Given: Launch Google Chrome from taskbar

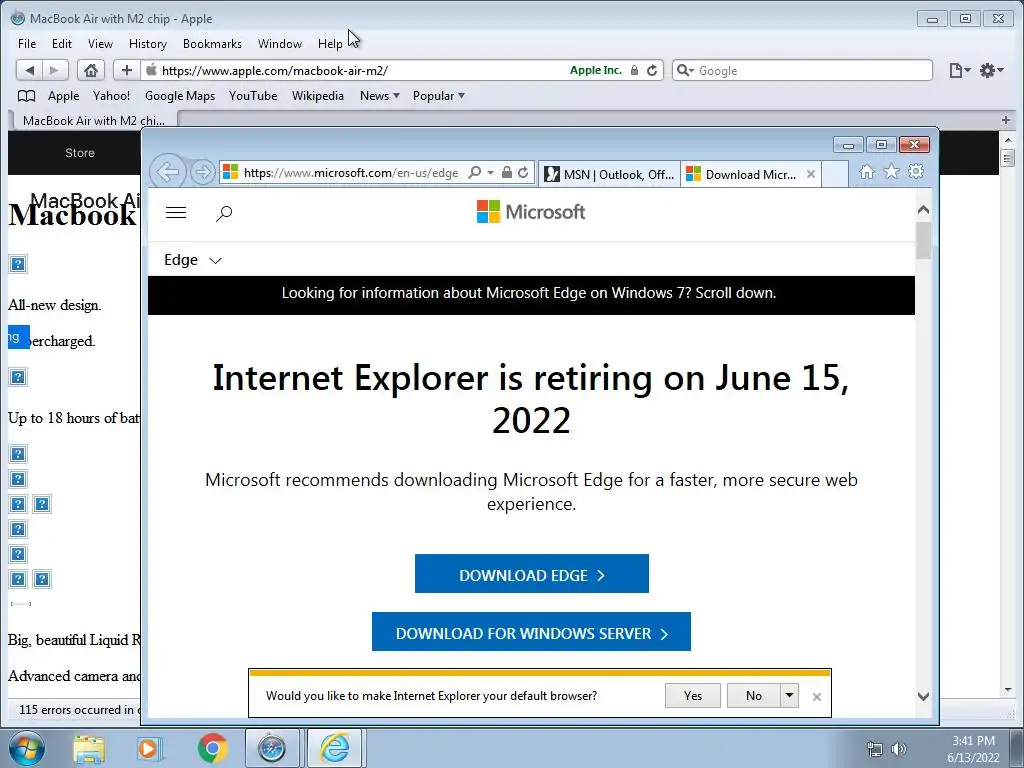Looking at the screenshot, I should click(x=212, y=748).
